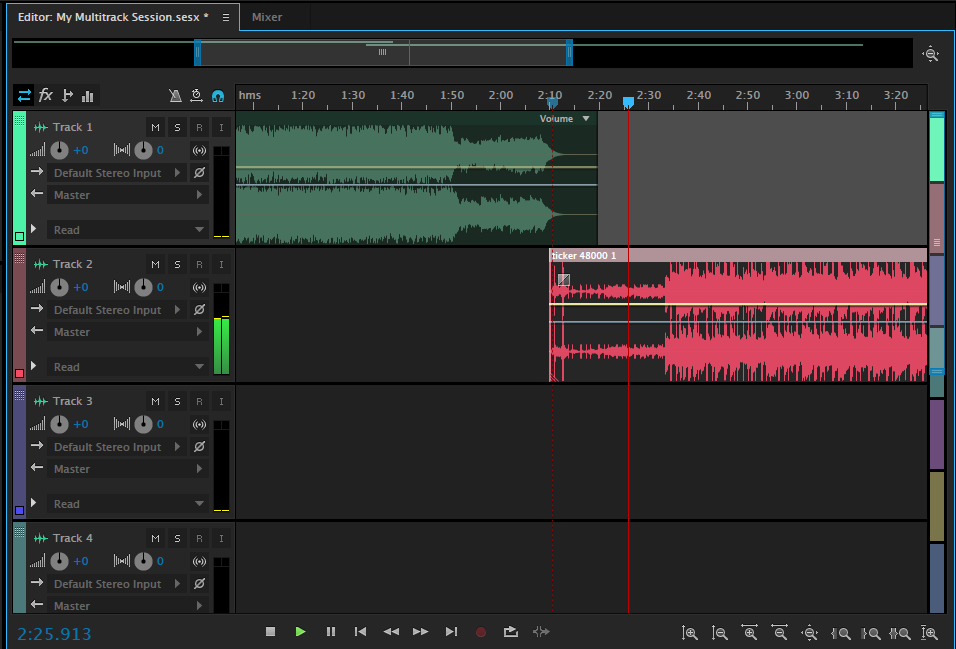Viewport: 956px width, 649px height.
Task: Open the Mixer-style meters icon in the toolbar
Action: tap(87, 95)
